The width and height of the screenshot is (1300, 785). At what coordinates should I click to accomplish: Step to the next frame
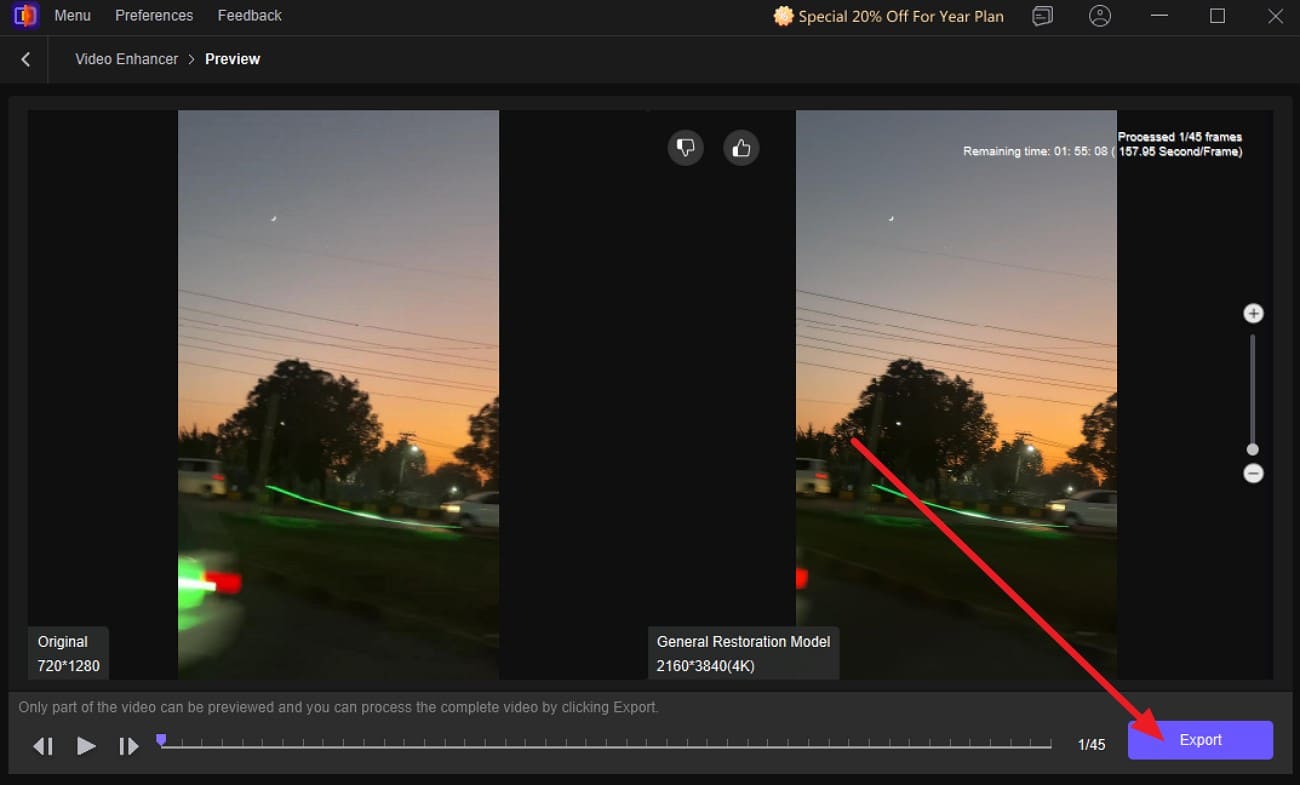[x=129, y=745]
